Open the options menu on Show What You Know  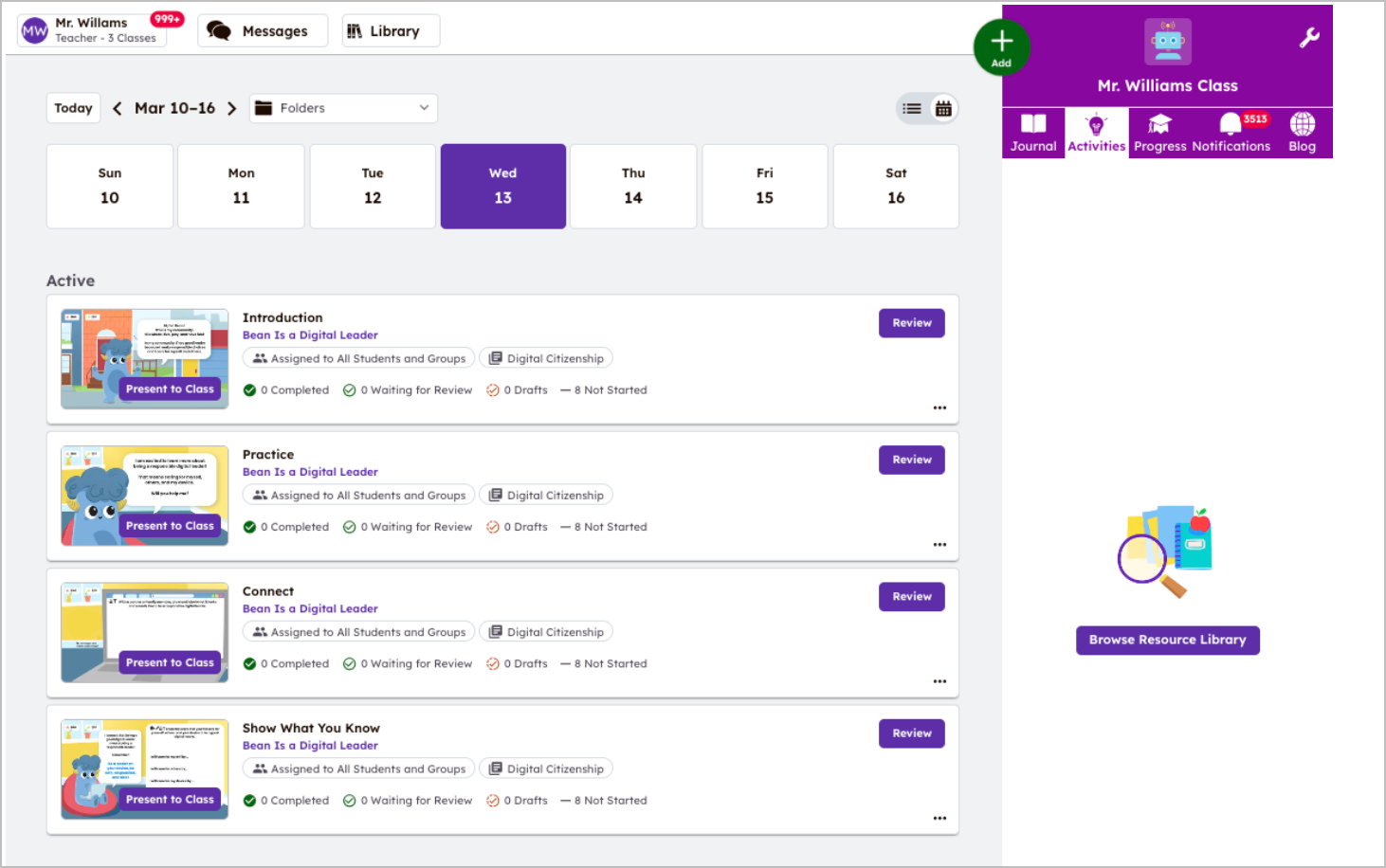click(939, 818)
